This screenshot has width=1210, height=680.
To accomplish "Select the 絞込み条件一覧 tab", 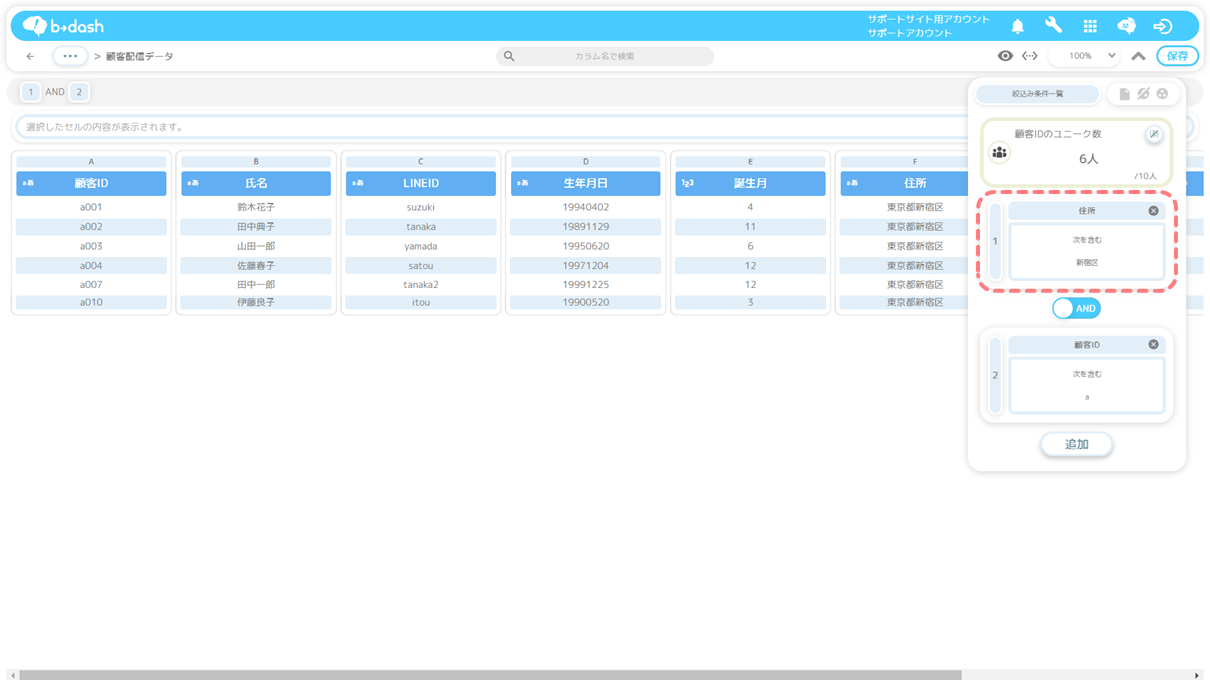I will (1037, 94).
